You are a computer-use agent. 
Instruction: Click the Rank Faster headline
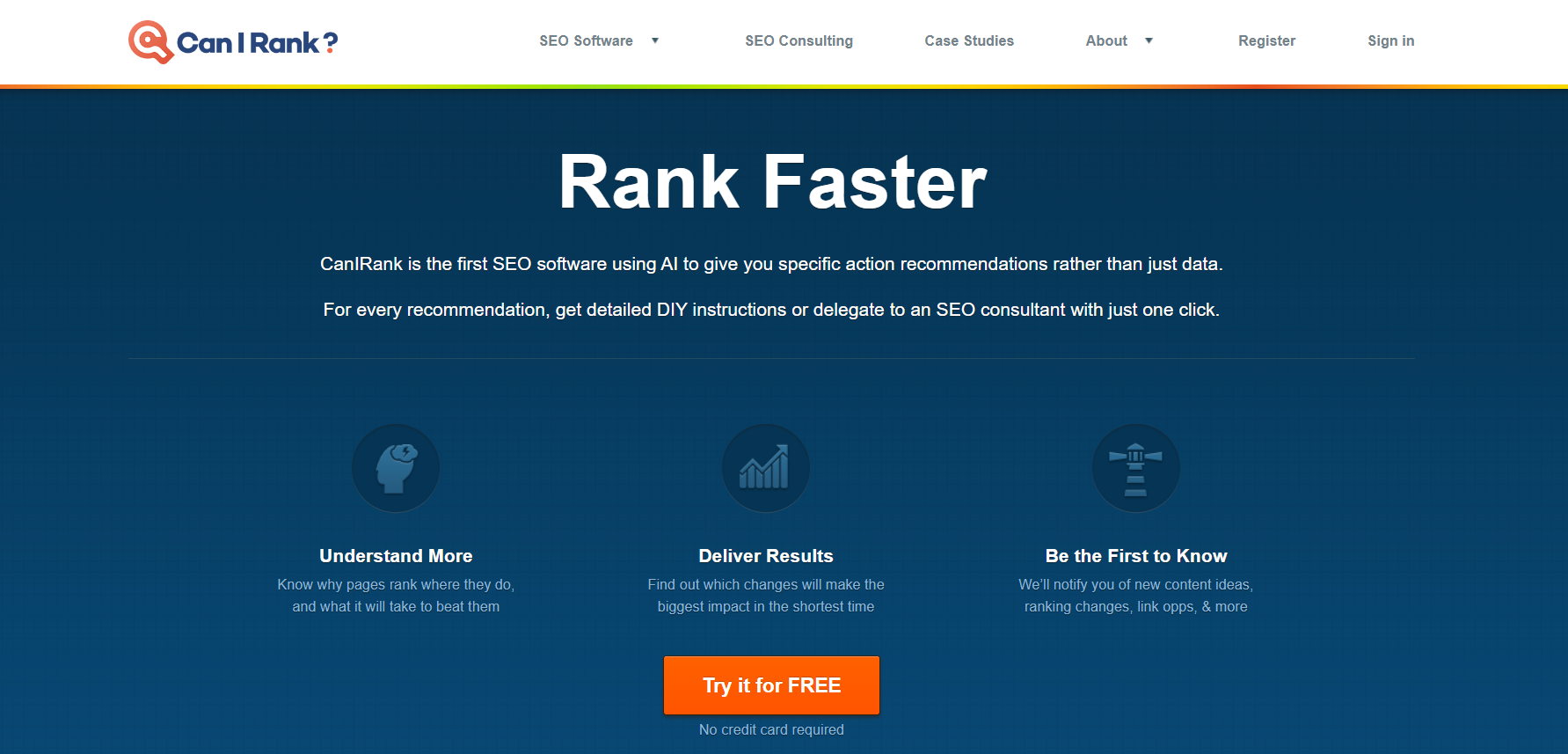(x=772, y=182)
